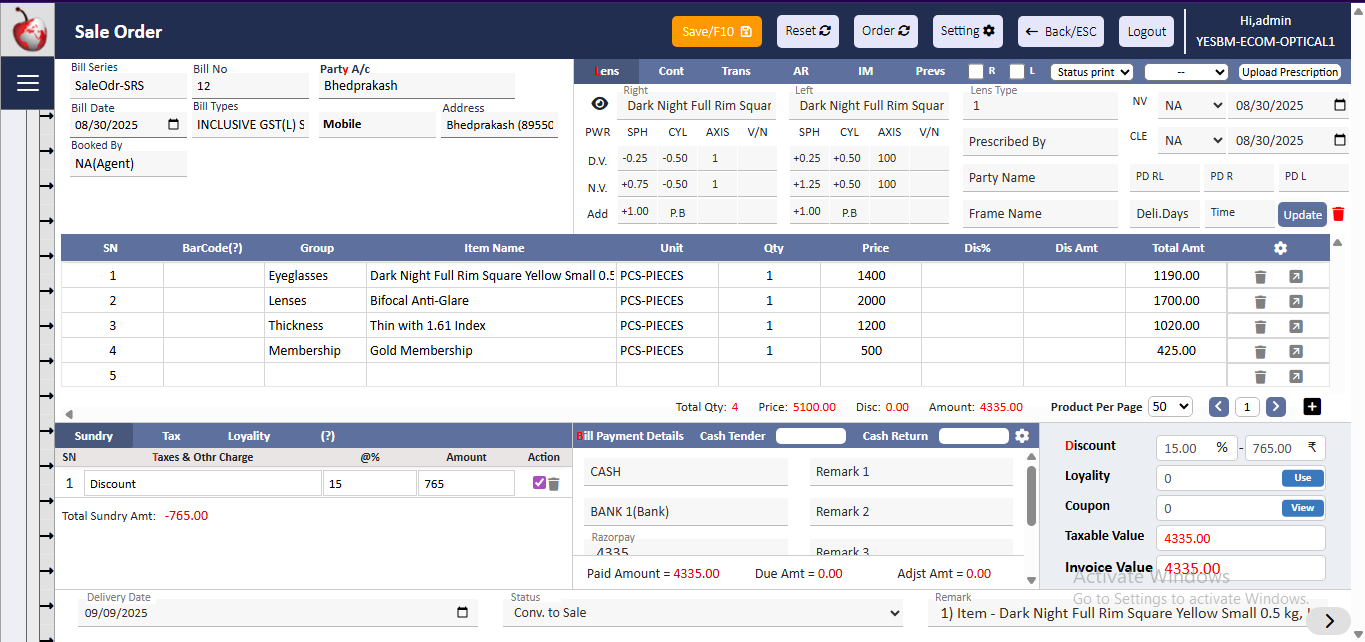Expand the Product Per Page dropdown
Image resolution: width=1365 pixels, height=642 pixels.
1170,406
